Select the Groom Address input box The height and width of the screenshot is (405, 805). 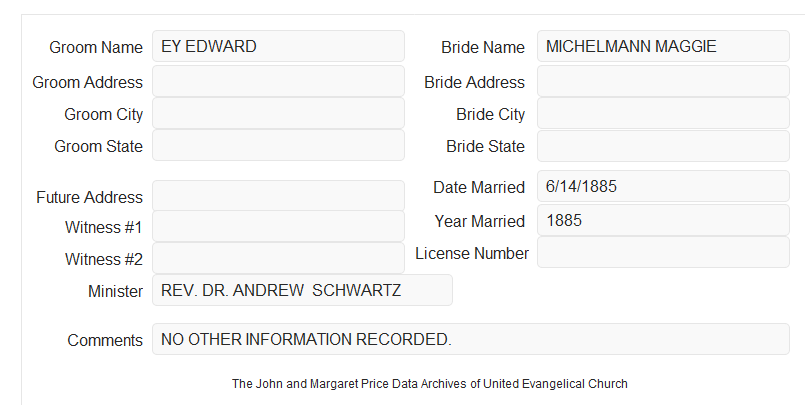tap(278, 81)
